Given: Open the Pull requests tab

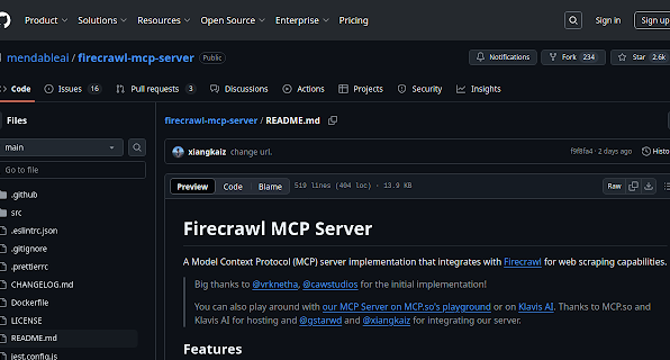Looking at the screenshot, I should coord(156,89).
